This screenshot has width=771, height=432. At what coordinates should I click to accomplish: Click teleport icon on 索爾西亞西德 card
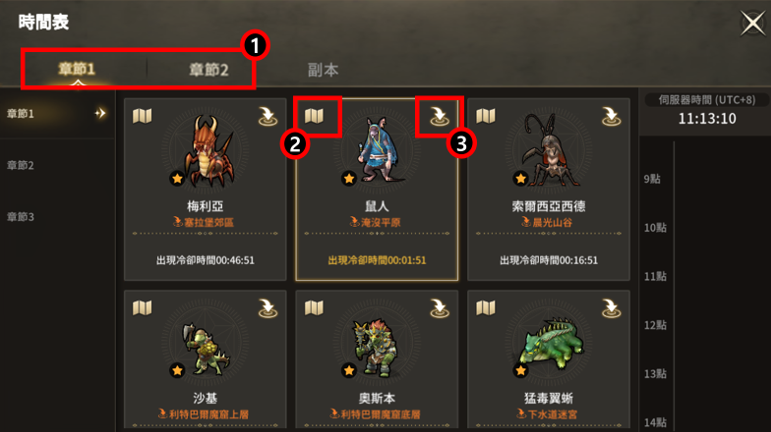[611, 116]
